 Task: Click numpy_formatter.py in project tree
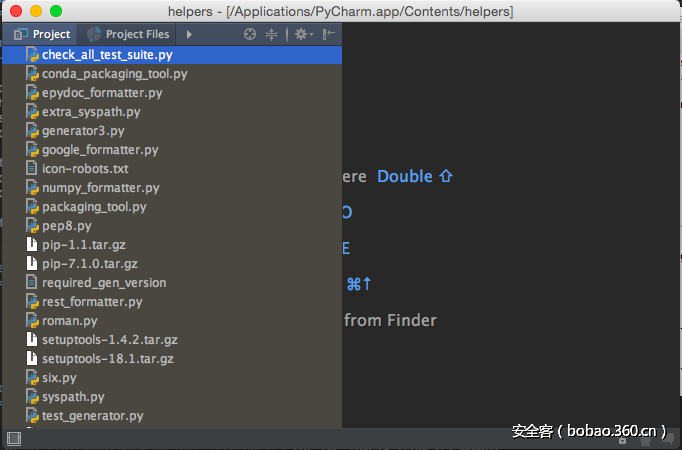172,188
